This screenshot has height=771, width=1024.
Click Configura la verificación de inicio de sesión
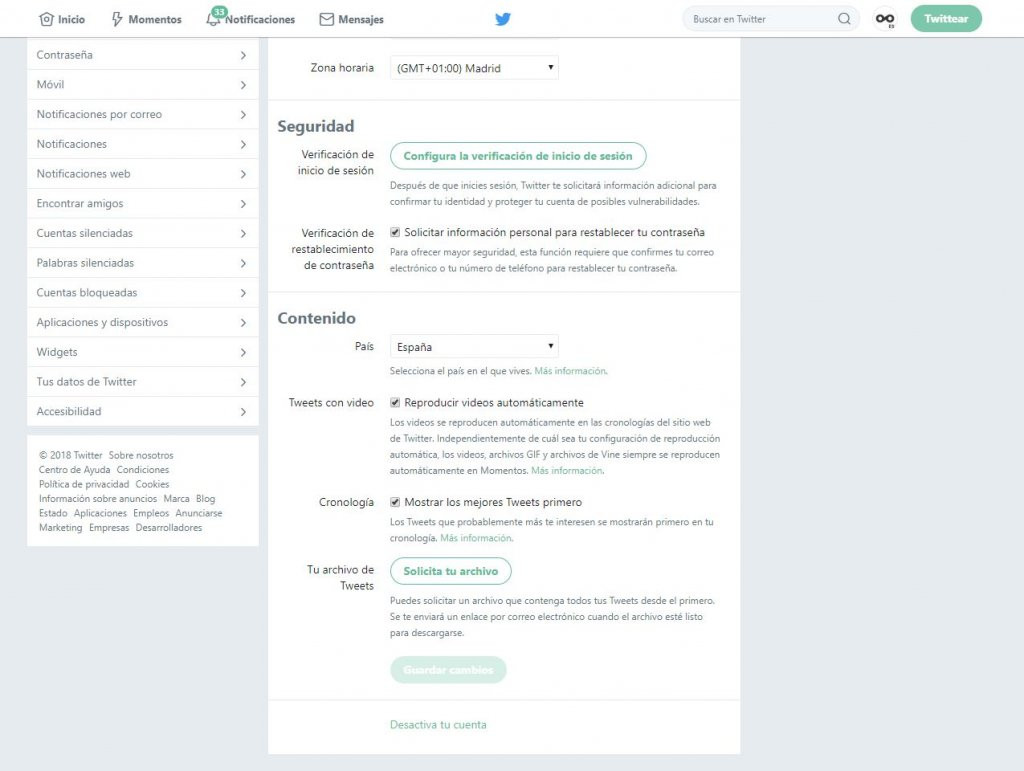pyautogui.click(x=517, y=156)
